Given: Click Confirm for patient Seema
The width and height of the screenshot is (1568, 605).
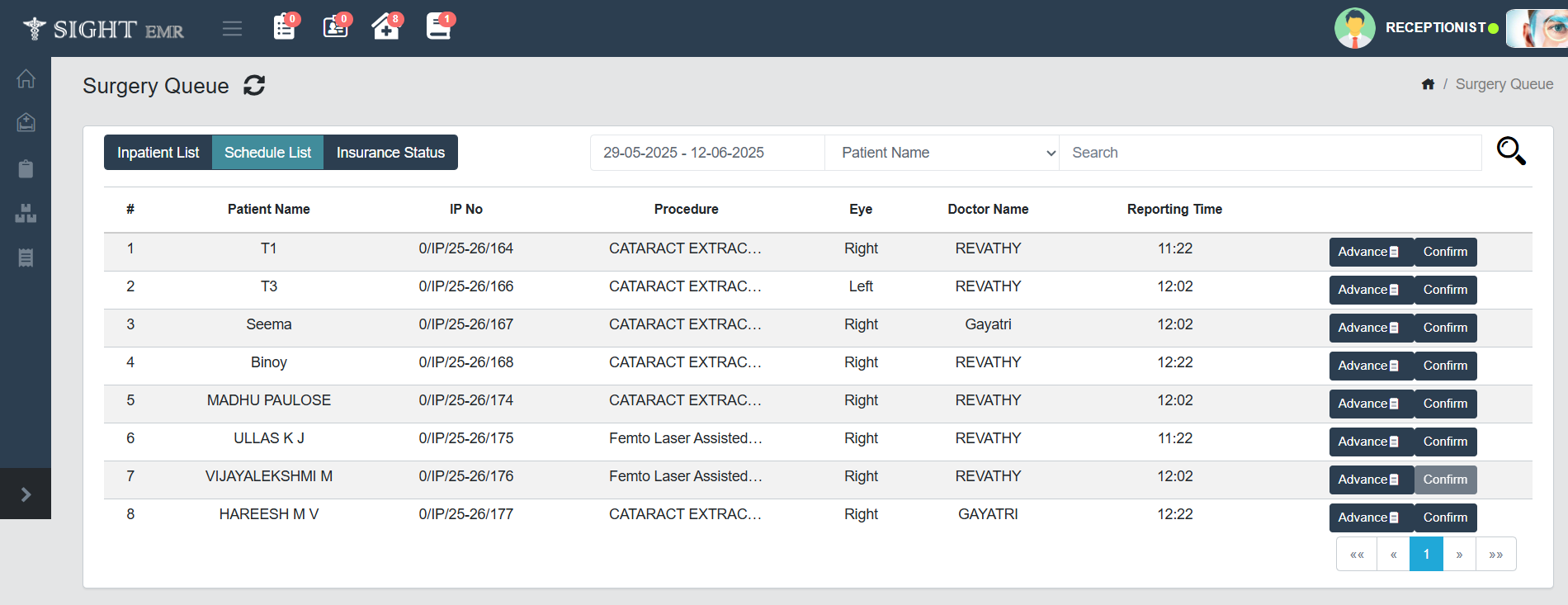Looking at the screenshot, I should pyautogui.click(x=1445, y=328).
